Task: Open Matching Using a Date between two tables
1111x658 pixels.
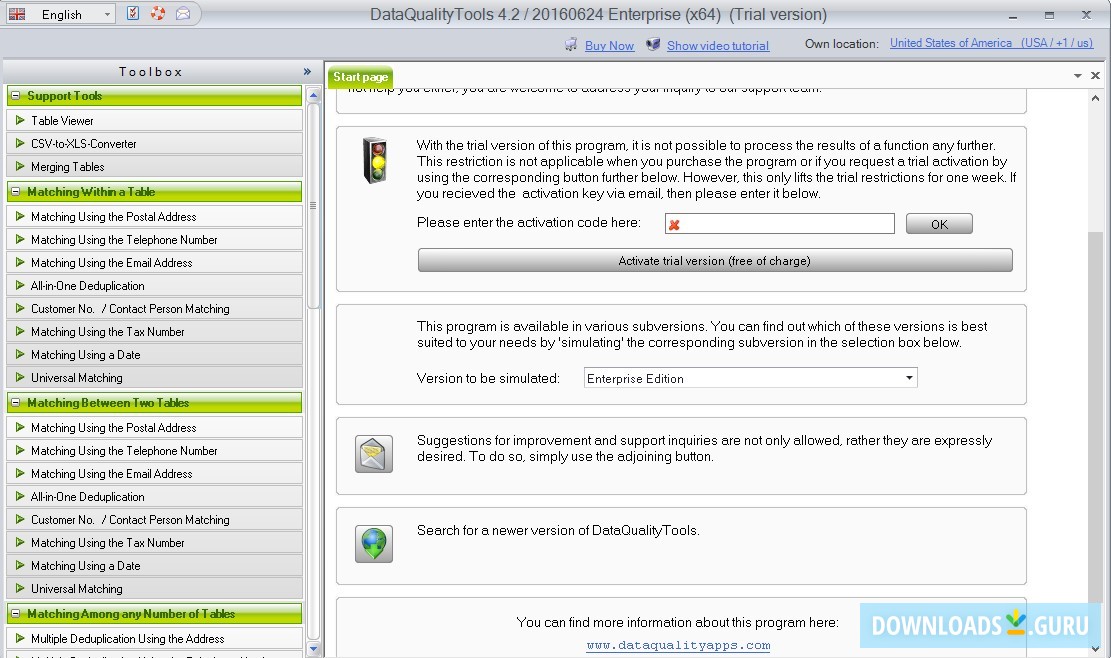Action: pyautogui.click(x=154, y=566)
